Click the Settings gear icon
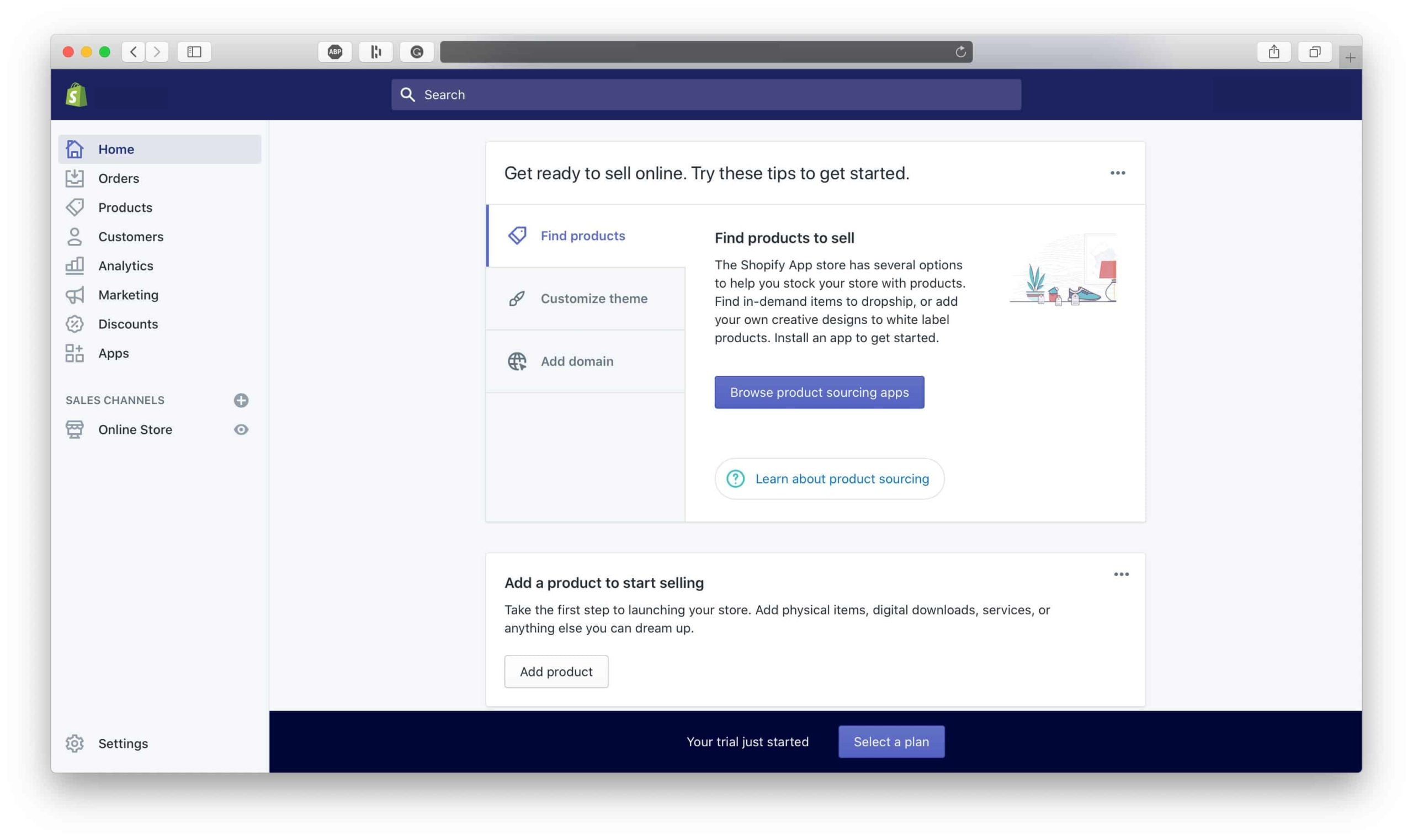This screenshot has height=840, width=1413. point(75,743)
